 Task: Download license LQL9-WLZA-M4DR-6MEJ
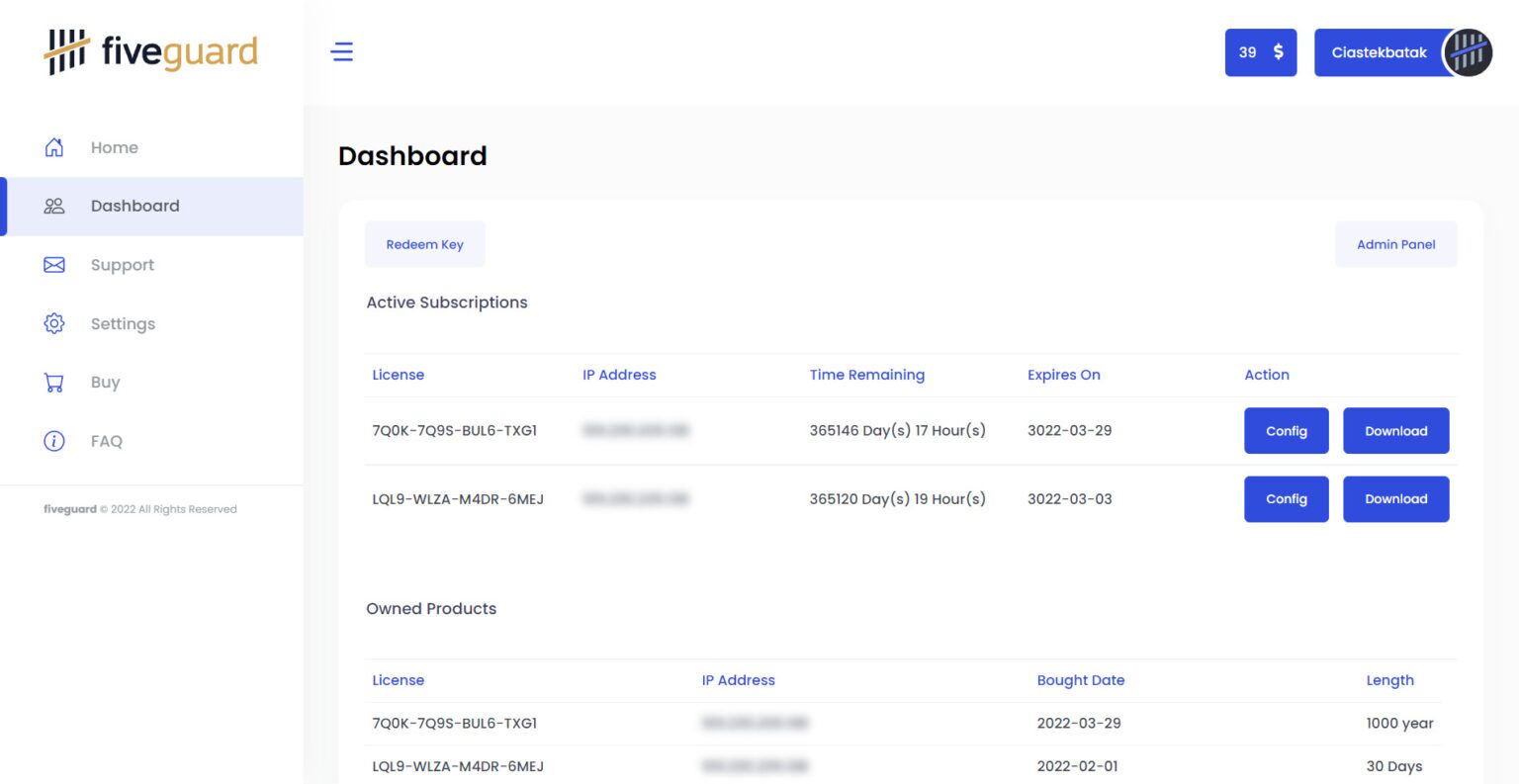coord(1395,499)
